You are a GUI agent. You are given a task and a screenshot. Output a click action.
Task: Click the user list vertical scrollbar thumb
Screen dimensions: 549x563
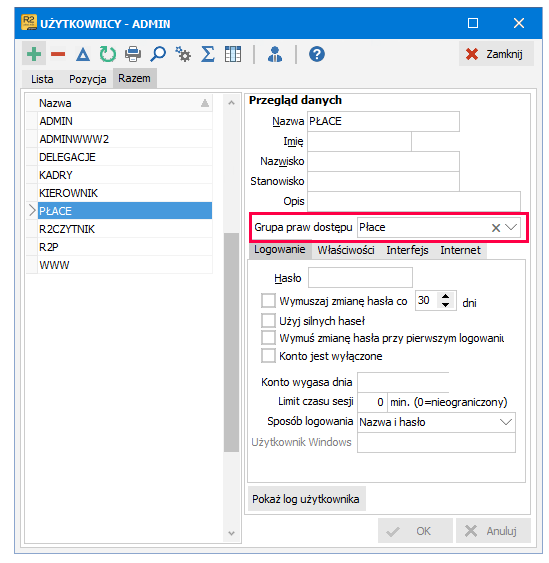[x=232, y=342]
